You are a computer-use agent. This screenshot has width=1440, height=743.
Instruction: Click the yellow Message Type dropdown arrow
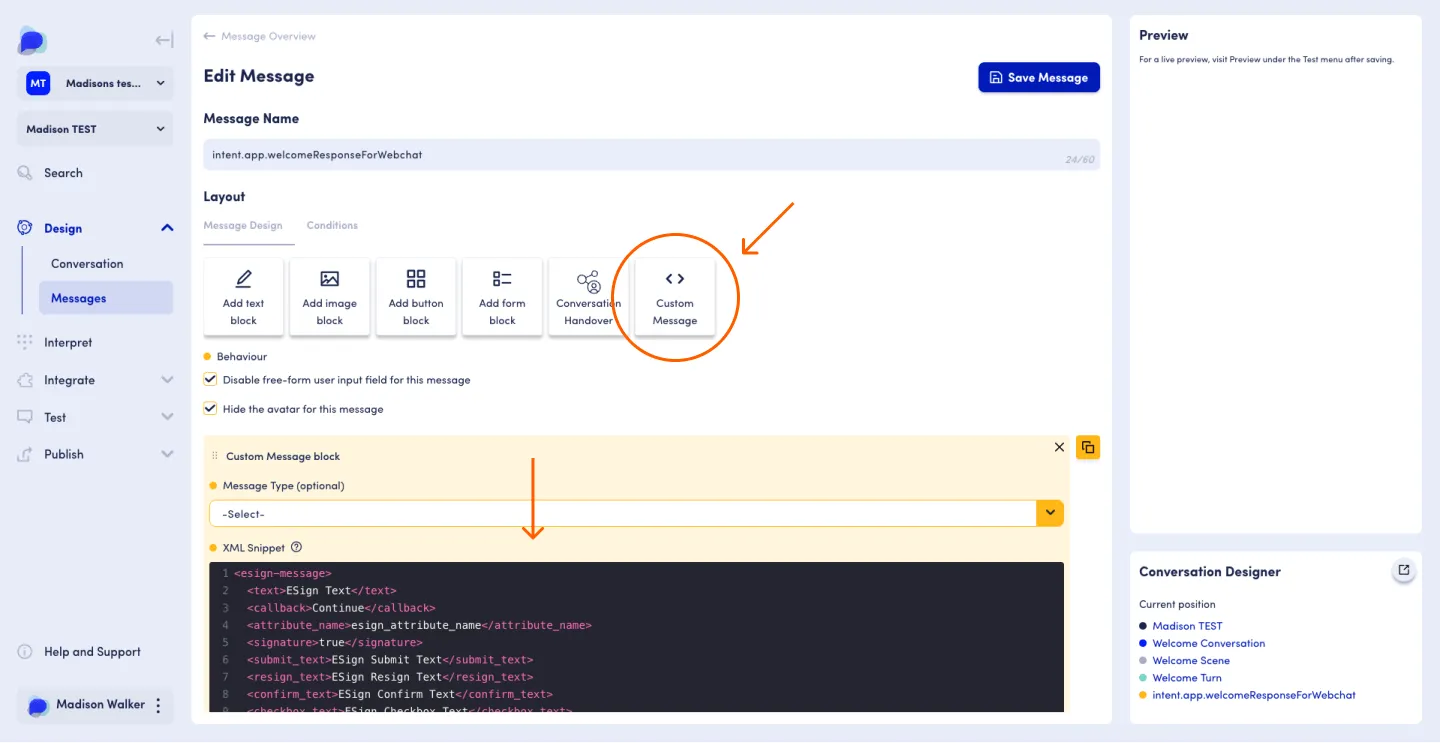coord(1050,513)
